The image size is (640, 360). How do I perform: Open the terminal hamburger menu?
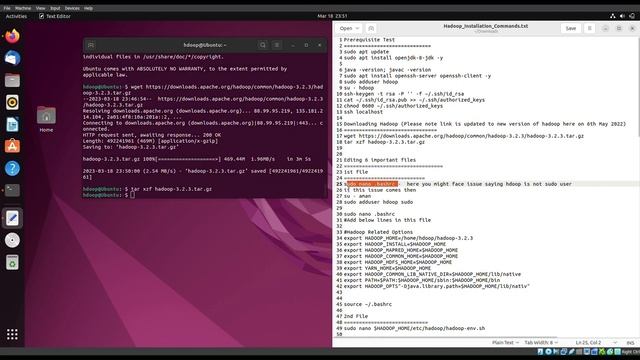pyautogui.click(x=276, y=45)
